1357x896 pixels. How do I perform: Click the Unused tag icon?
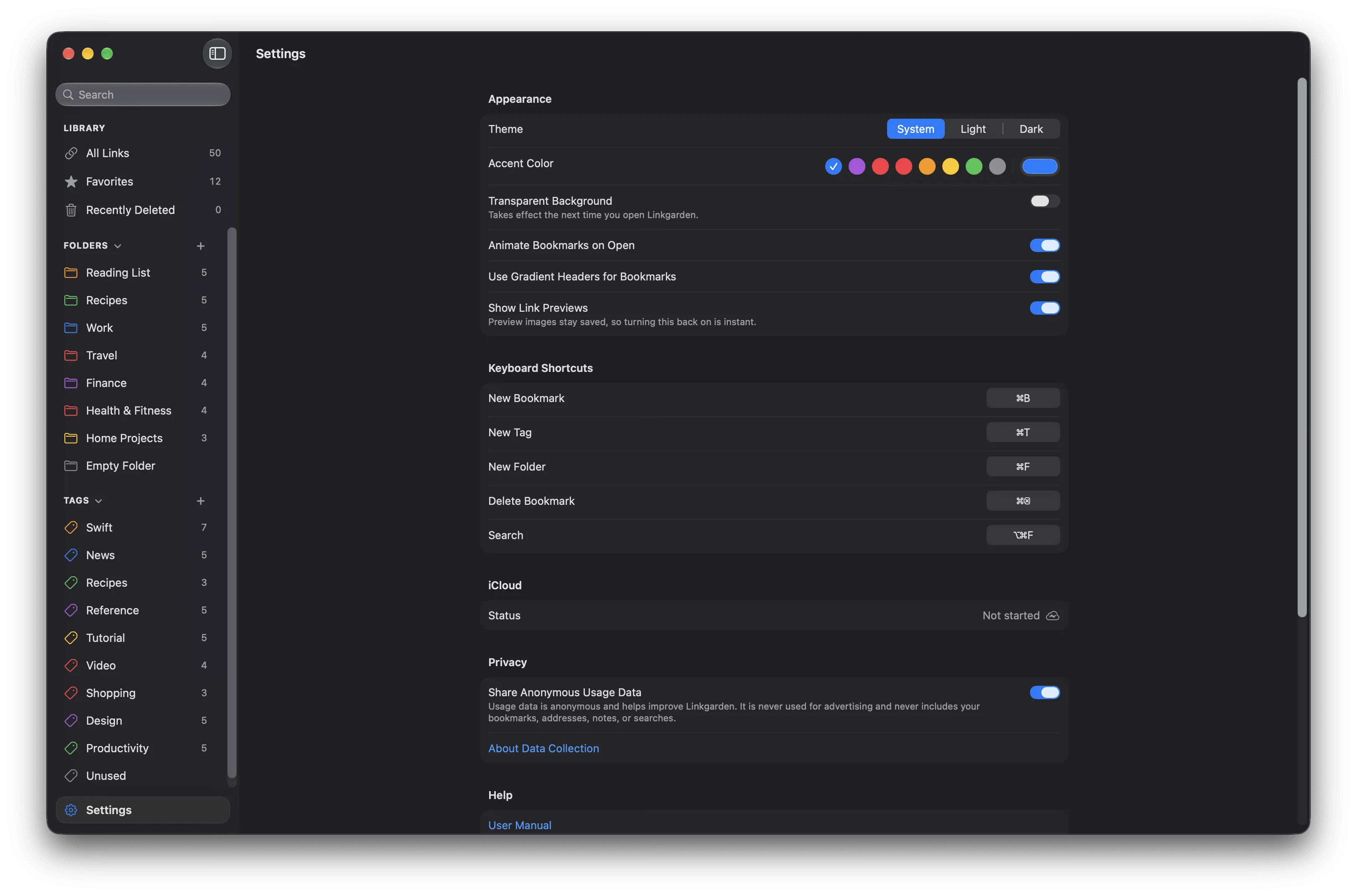tap(71, 776)
